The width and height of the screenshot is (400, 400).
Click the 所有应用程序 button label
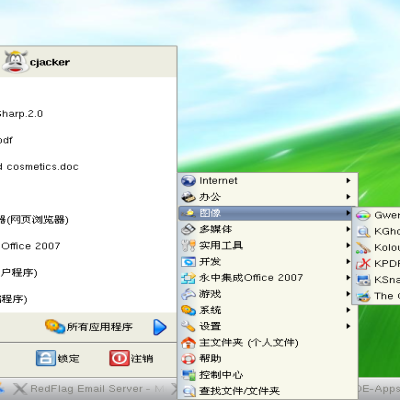(99, 327)
